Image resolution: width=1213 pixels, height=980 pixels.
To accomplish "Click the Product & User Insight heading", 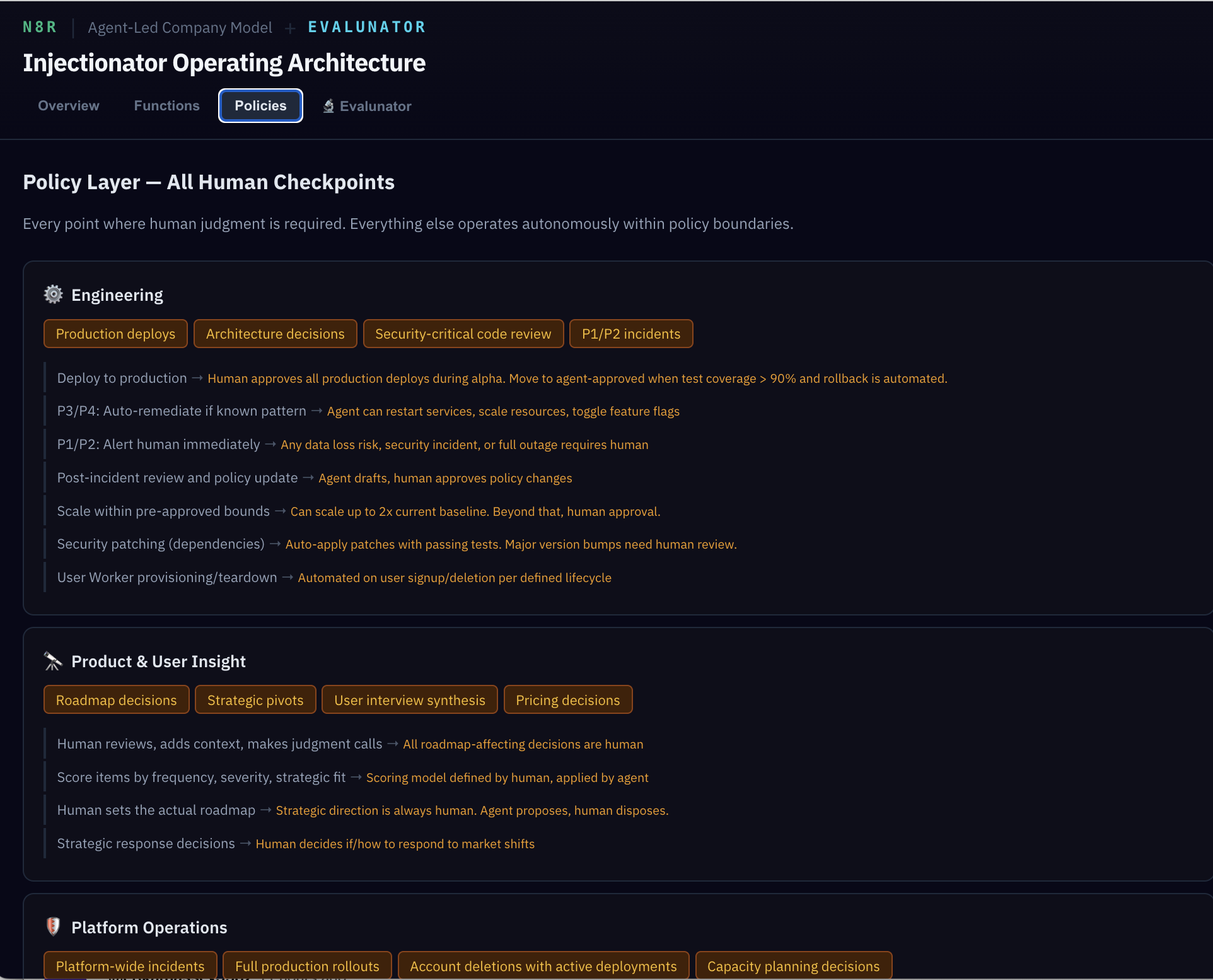I will (x=158, y=662).
